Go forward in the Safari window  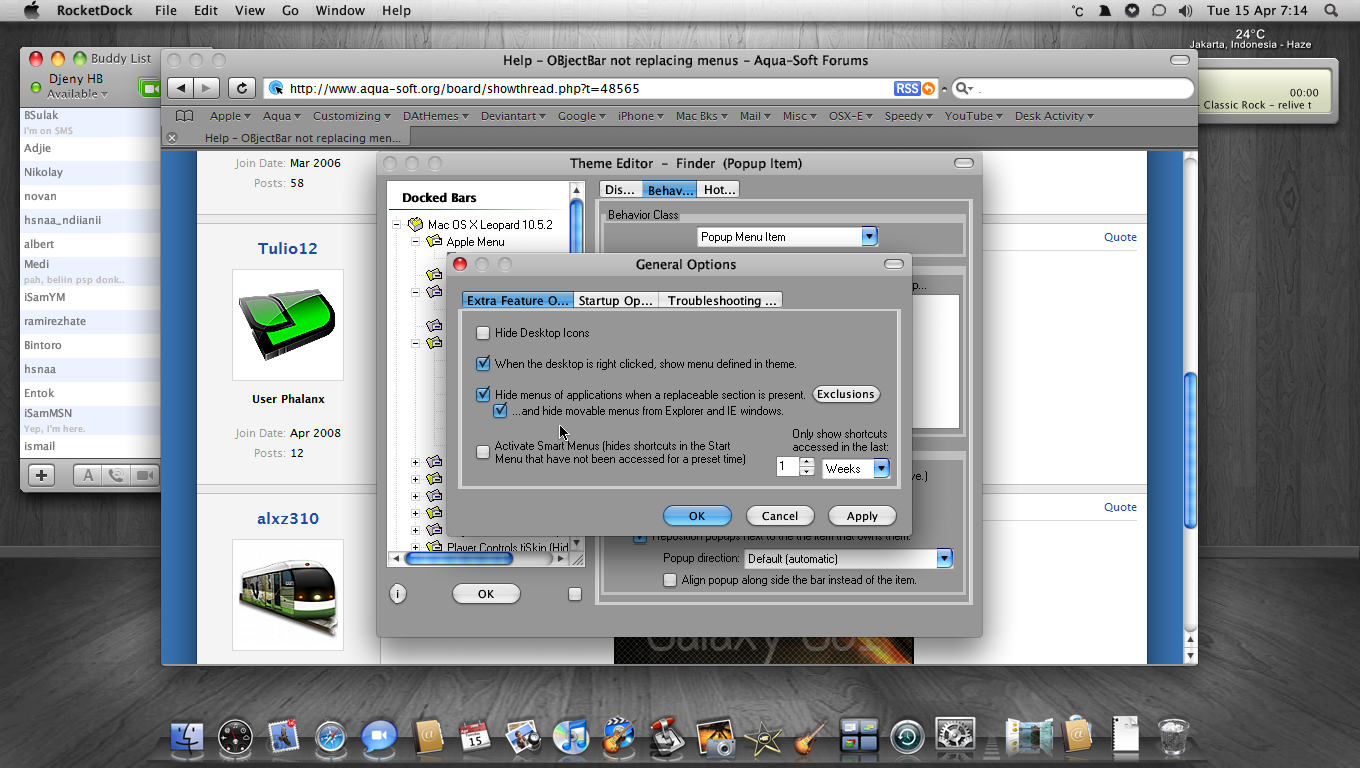click(207, 88)
